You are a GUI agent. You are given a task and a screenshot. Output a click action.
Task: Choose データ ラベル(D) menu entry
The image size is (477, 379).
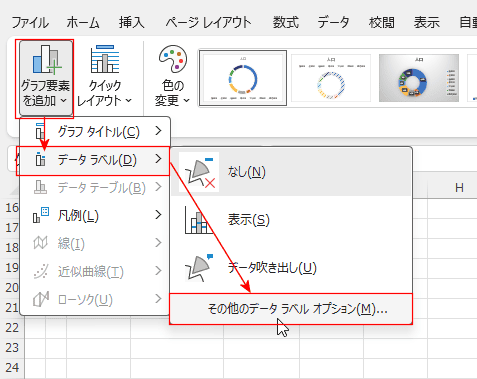93,160
